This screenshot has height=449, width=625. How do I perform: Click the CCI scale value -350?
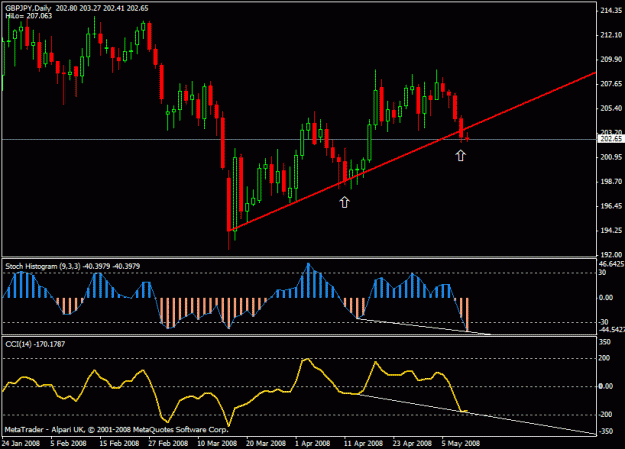[x=605, y=431]
